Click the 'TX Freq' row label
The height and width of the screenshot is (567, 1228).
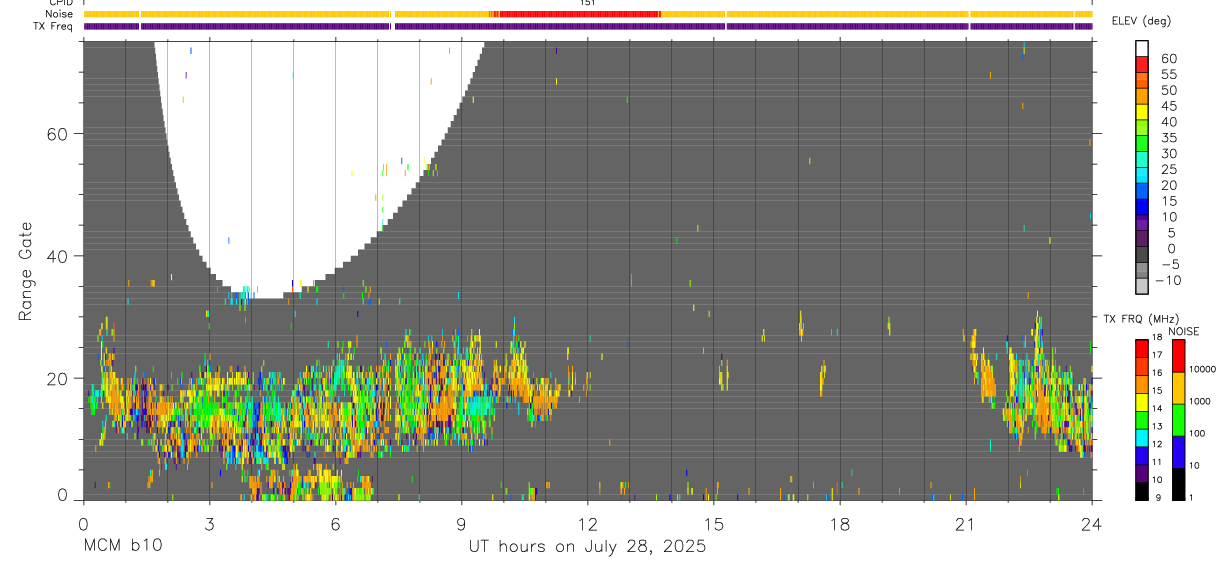pyautogui.click(x=53, y=26)
